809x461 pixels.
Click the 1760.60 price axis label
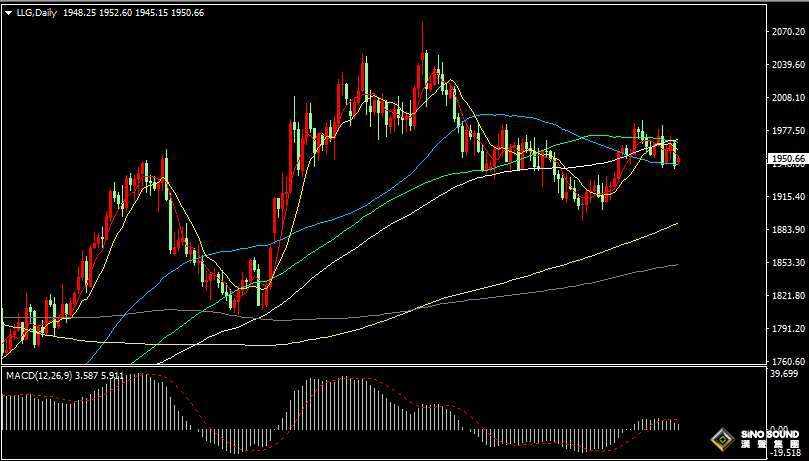coord(787,362)
